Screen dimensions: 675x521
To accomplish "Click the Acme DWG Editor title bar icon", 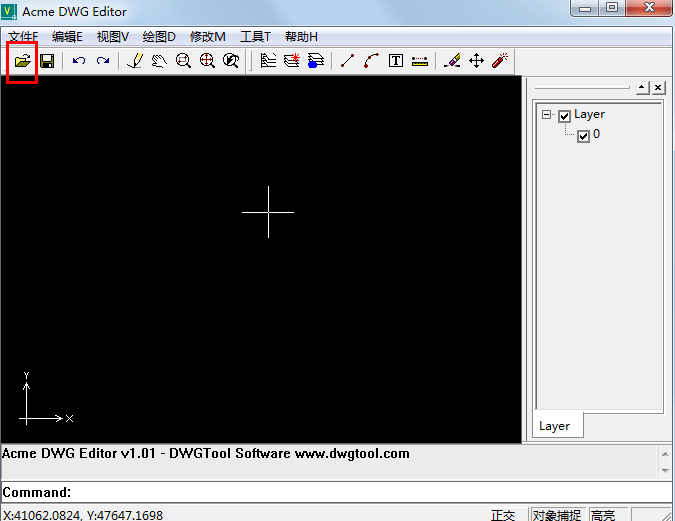I will tap(9, 11).
